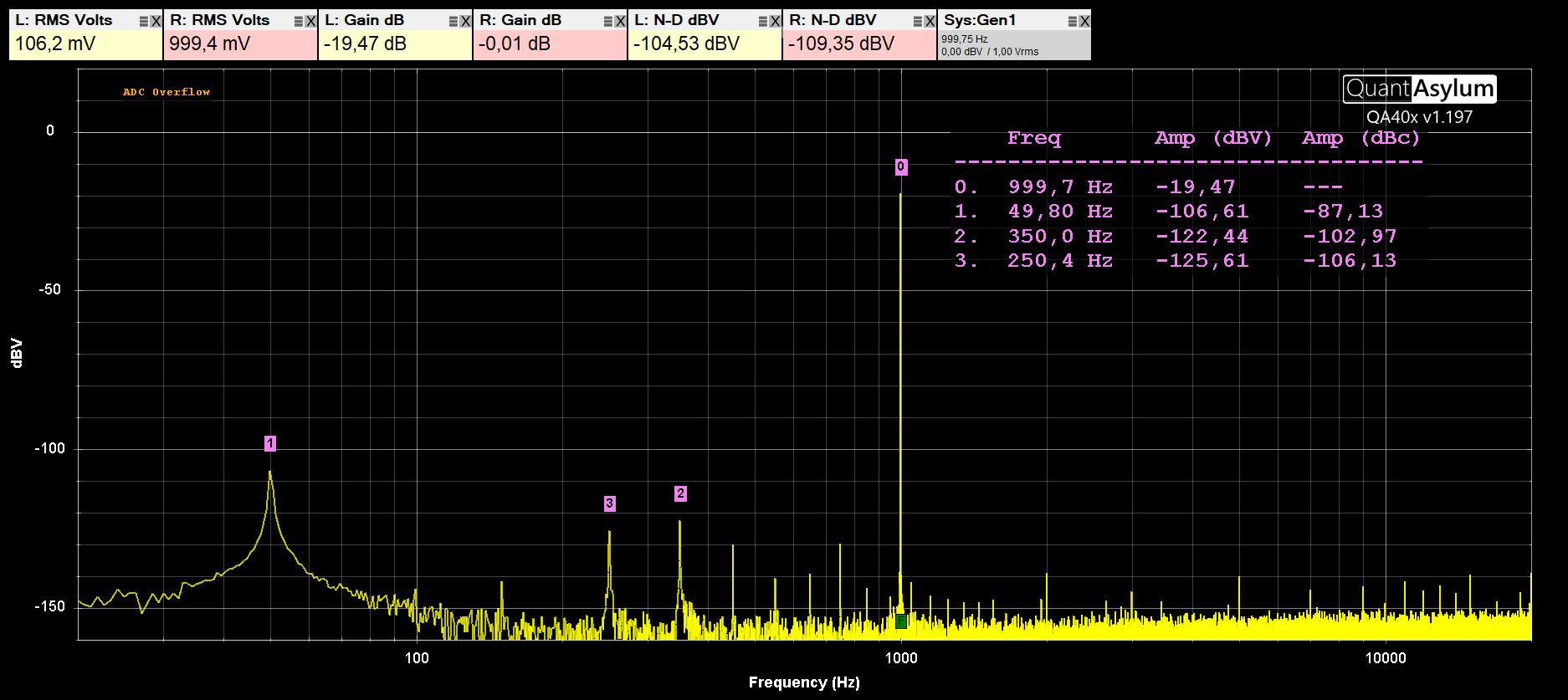Click the Frequency (Hz) axis label
1568x700 pixels.
804,682
